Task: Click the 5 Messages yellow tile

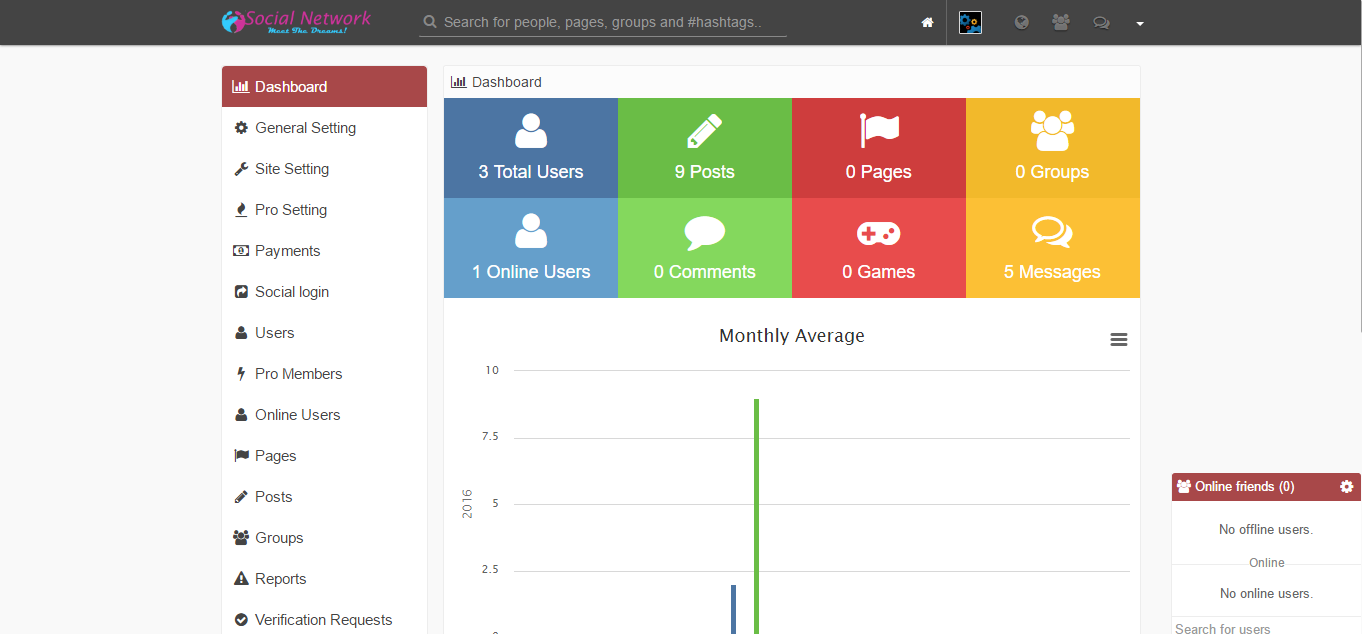Action: click(1052, 248)
